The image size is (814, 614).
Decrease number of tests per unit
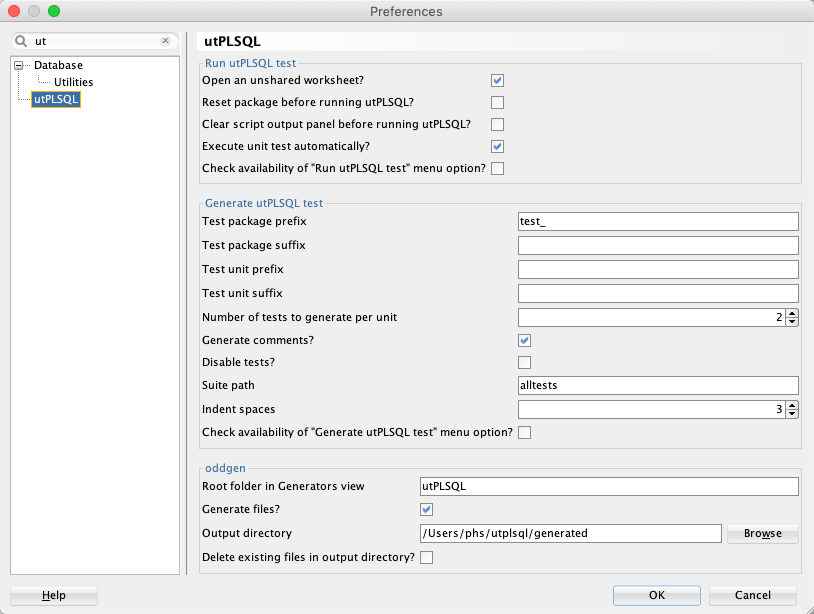792,322
